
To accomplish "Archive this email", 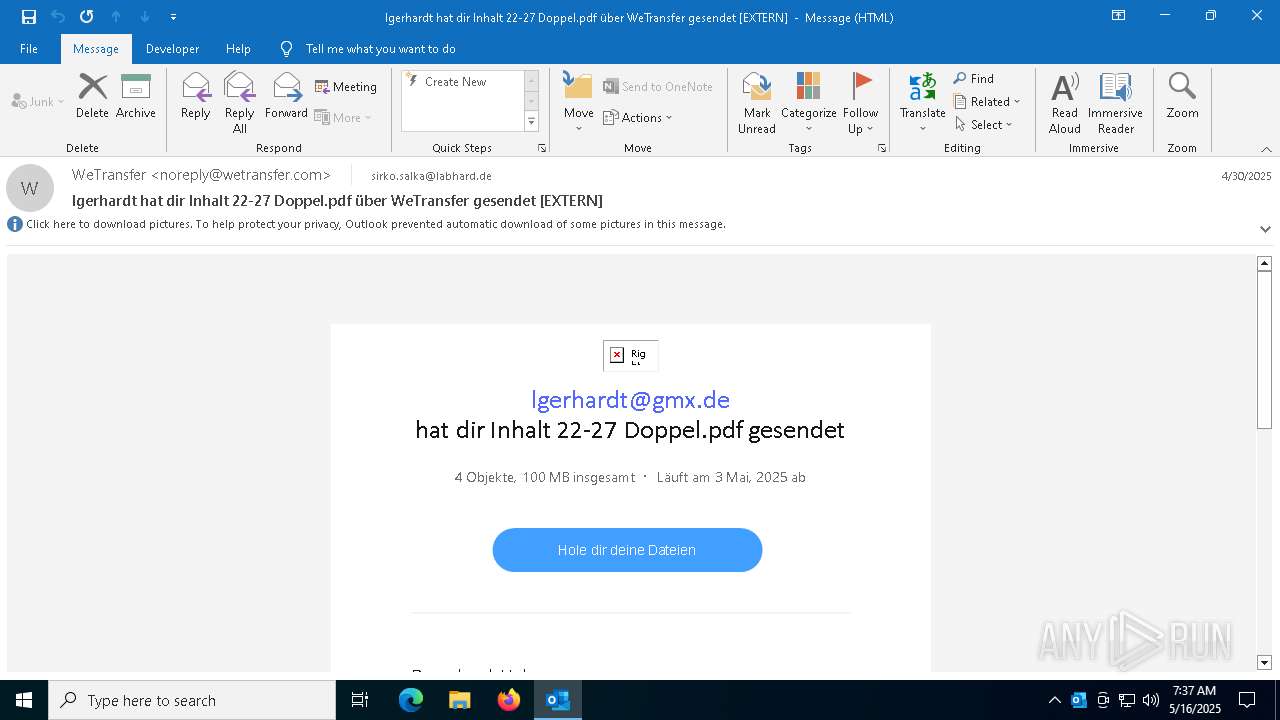I will pos(136,96).
